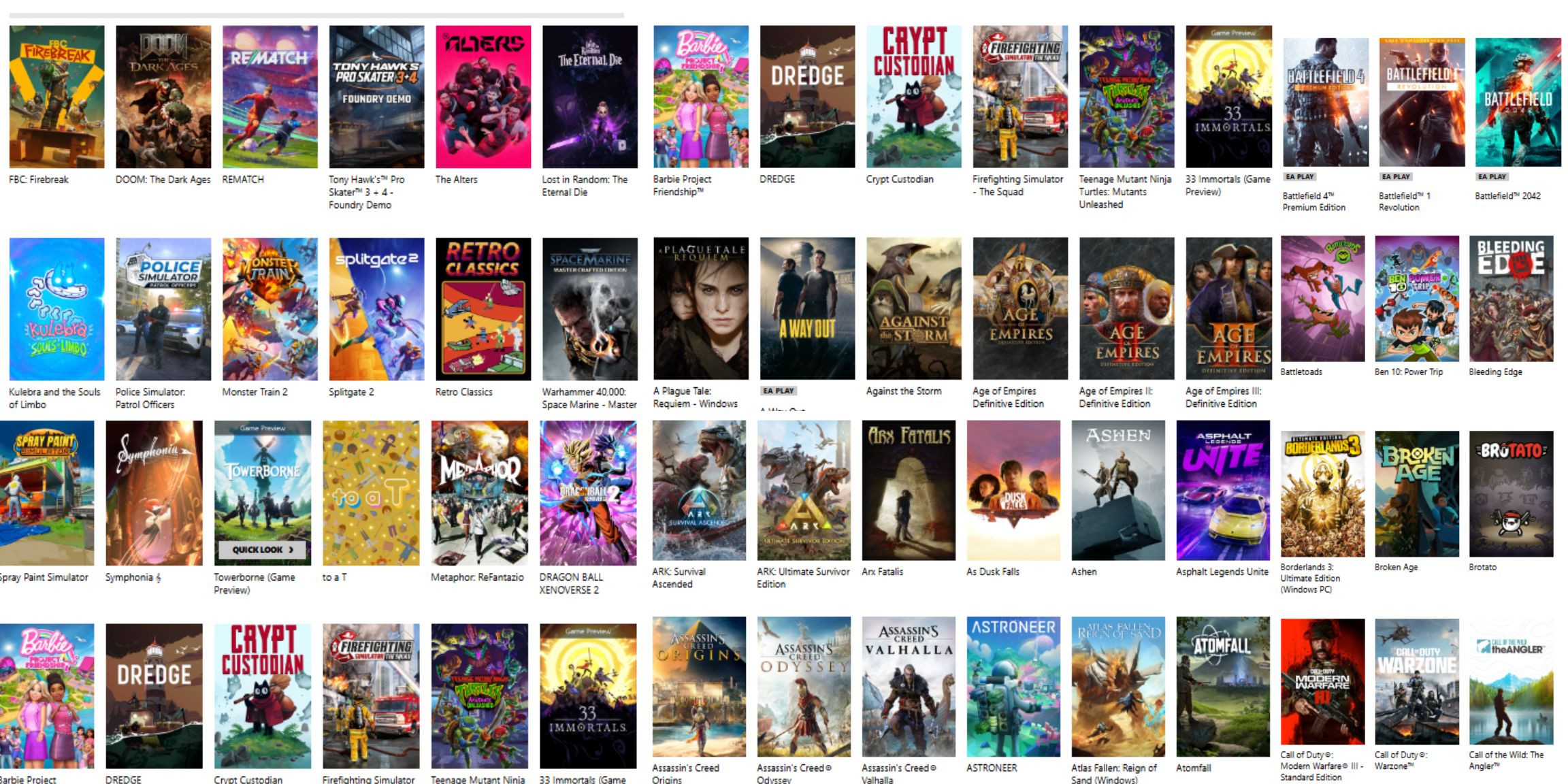Open the Asphalt Legends Unite cover
This screenshot has width=1568, height=784.
tap(1223, 491)
